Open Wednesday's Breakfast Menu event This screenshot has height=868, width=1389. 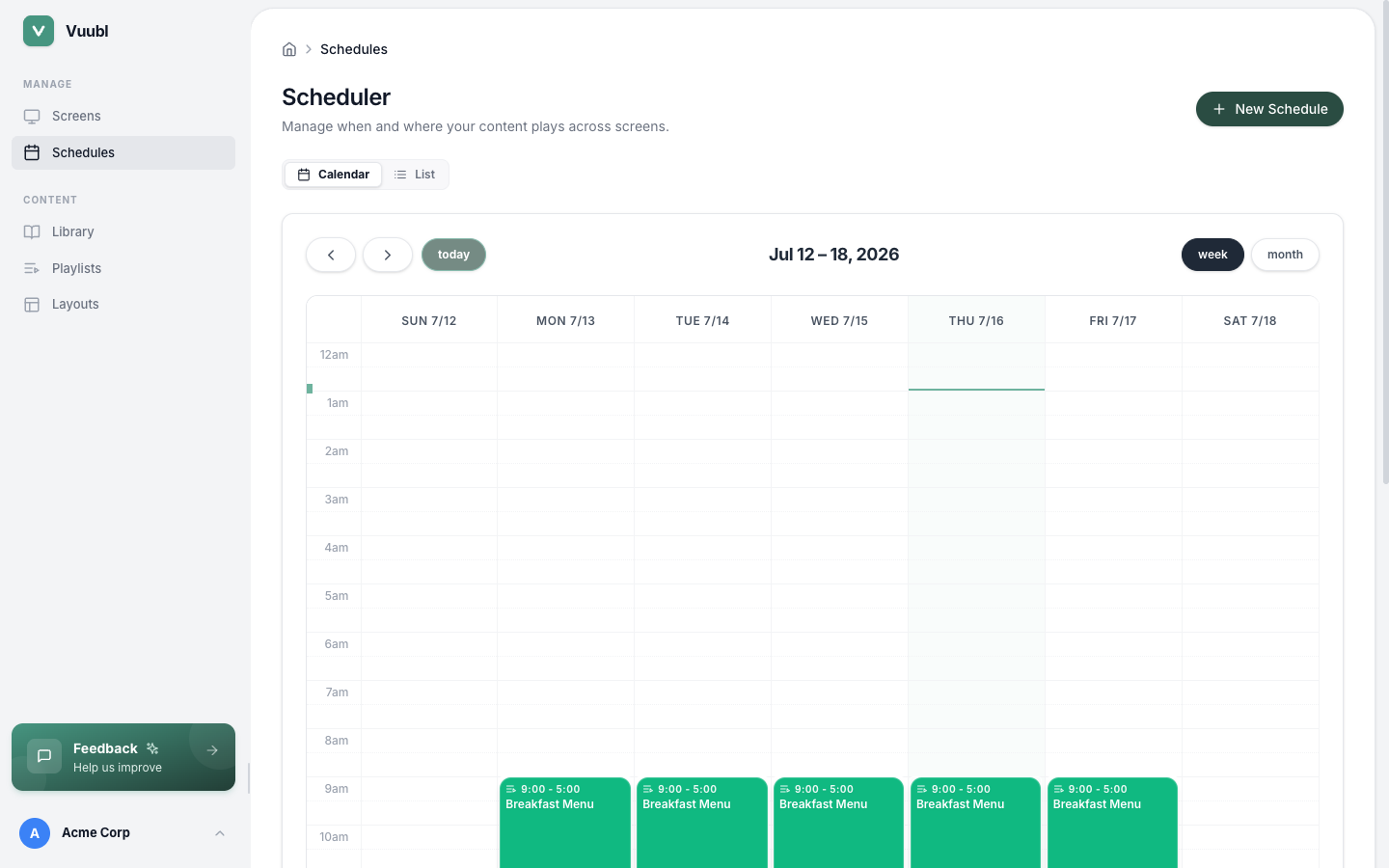pos(839,823)
